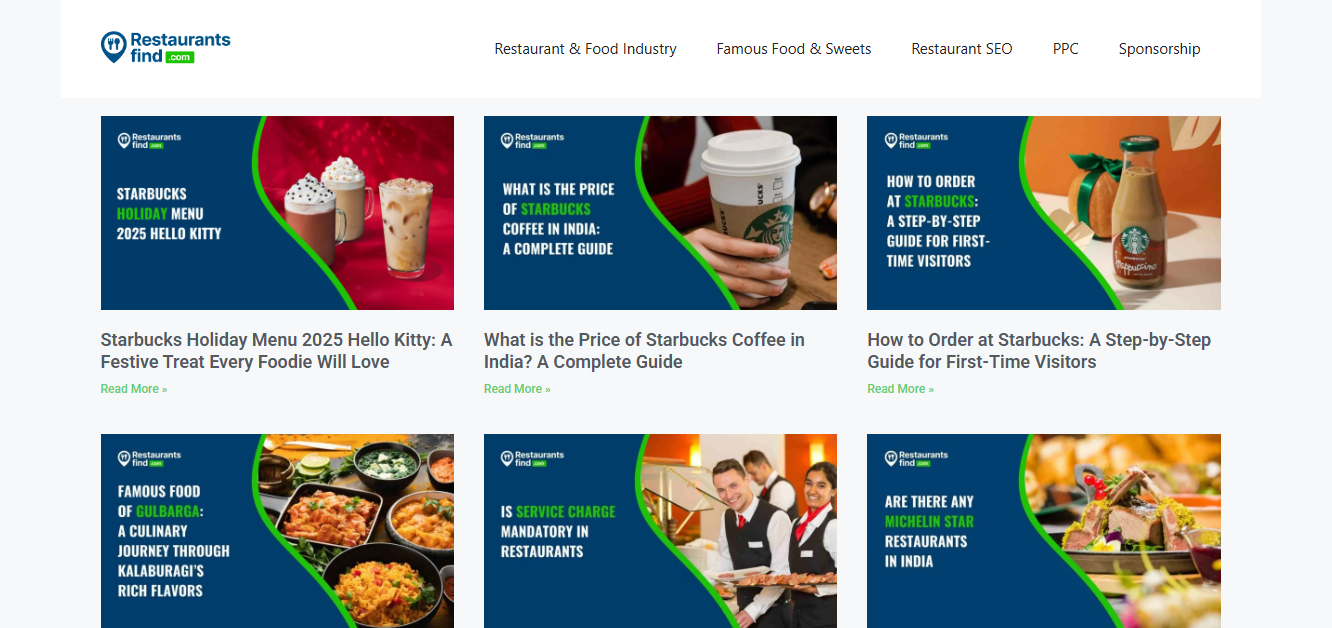Select the PPC navigation link
Image resolution: width=1332 pixels, height=628 pixels.
click(1066, 49)
